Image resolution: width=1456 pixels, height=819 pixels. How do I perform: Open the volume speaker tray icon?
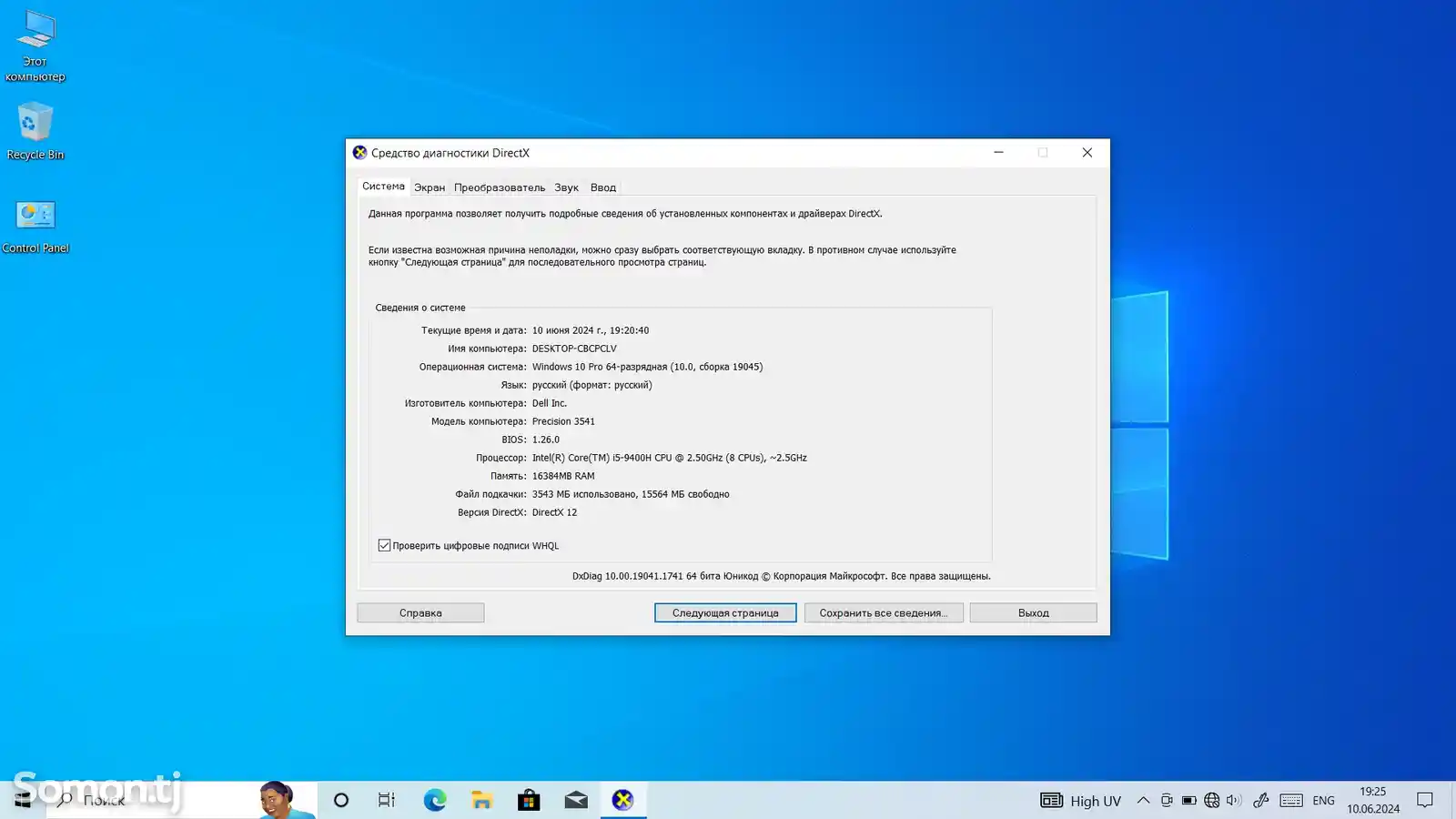tap(1234, 801)
